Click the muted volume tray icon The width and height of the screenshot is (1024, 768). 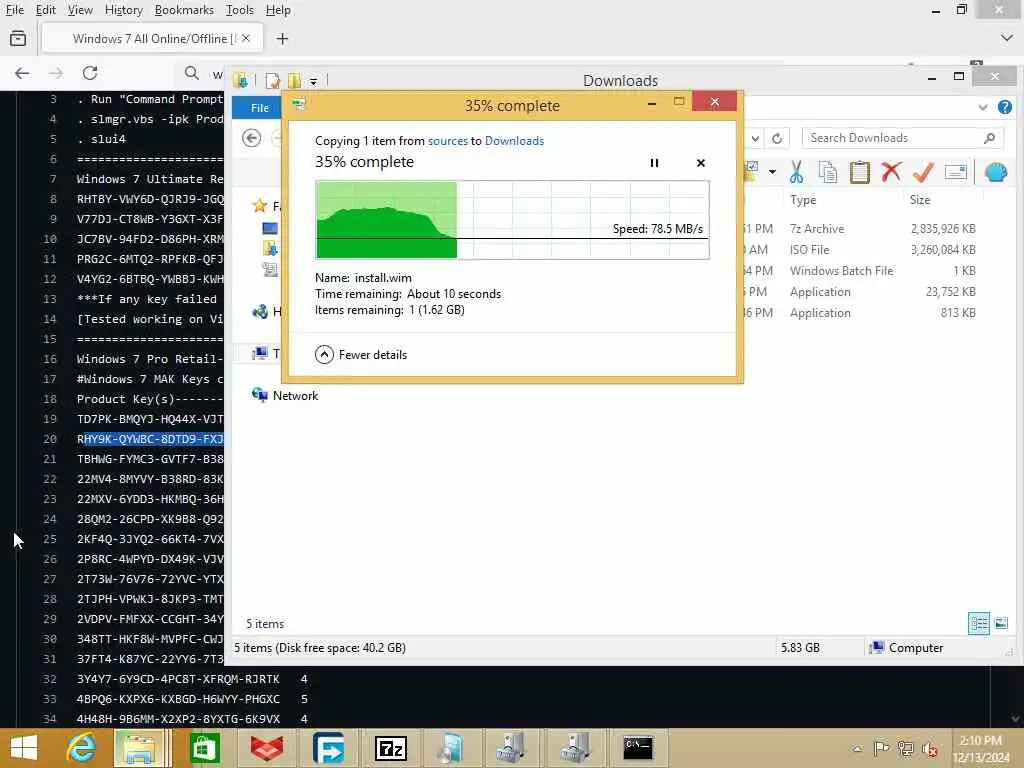[x=928, y=749]
